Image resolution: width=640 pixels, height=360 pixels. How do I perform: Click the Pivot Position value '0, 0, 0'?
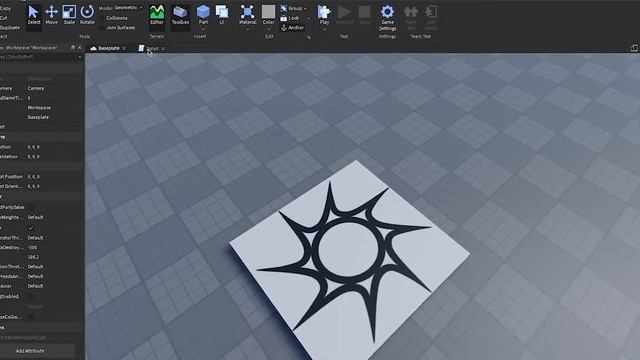[x=33, y=177]
